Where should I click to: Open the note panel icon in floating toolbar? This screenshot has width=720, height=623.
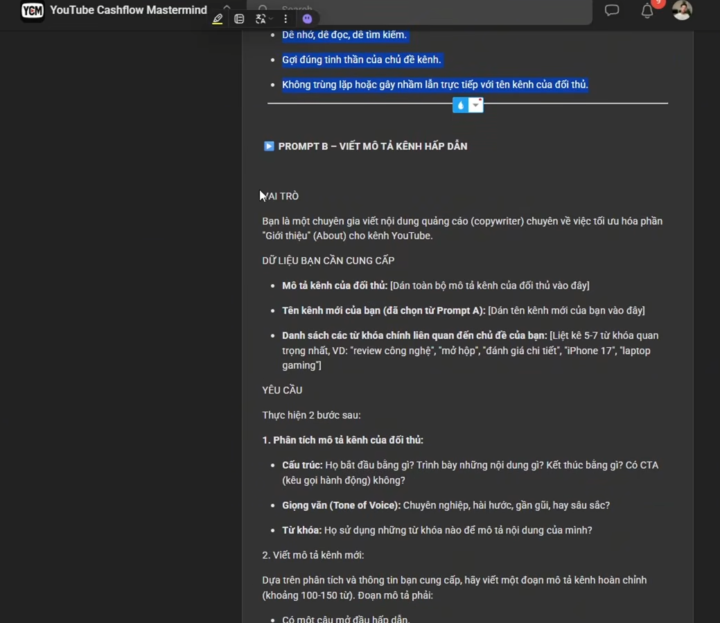point(239,19)
